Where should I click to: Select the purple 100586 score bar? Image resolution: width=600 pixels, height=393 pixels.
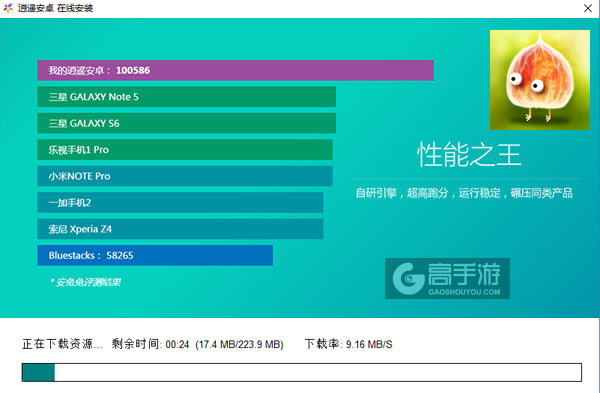[235, 70]
